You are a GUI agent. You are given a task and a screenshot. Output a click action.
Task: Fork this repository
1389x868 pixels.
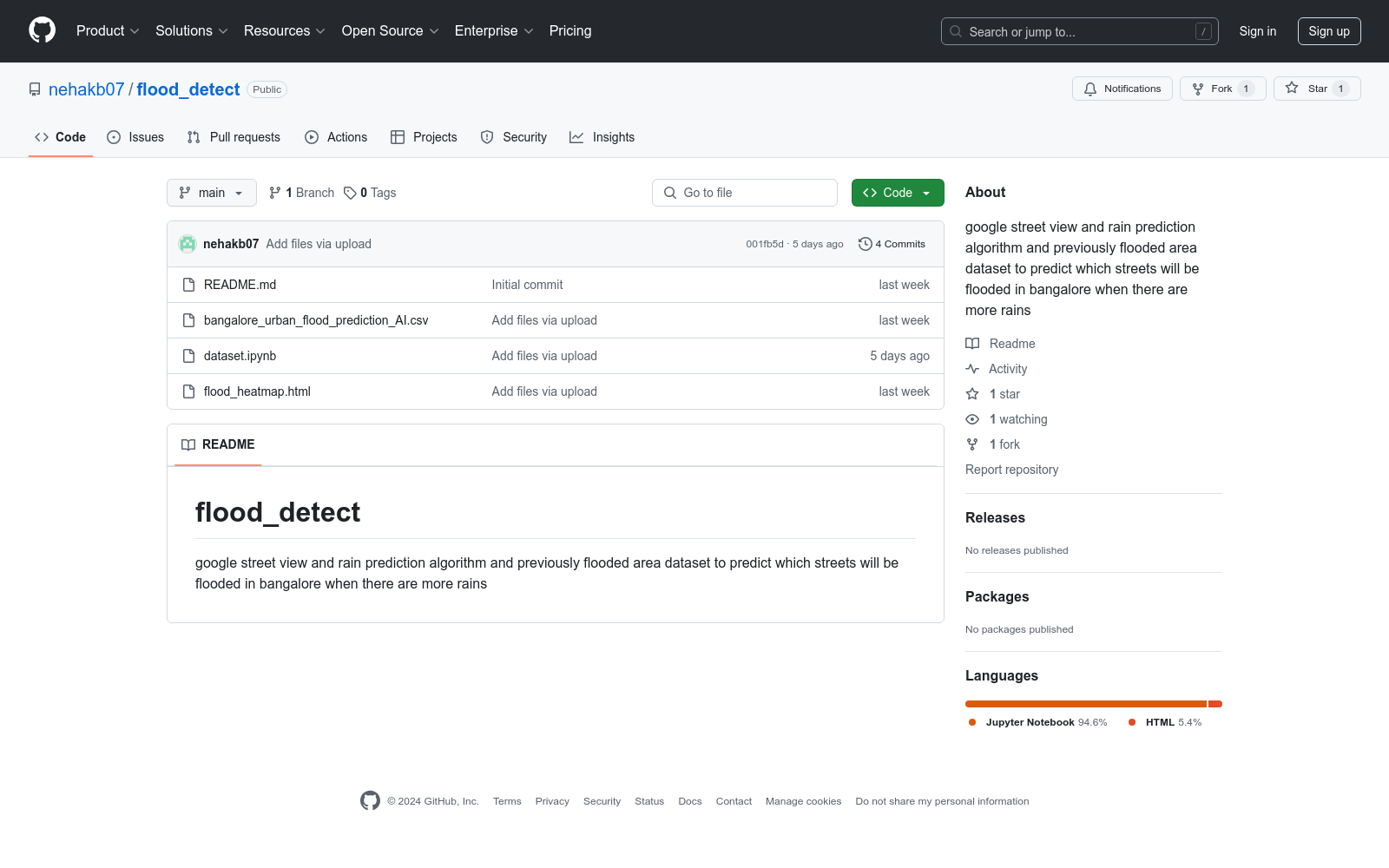click(x=1223, y=89)
